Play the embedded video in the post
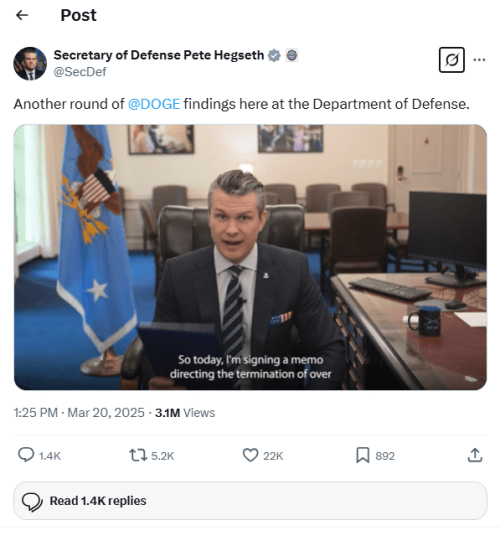The height and width of the screenshot is (551, 500). pyautogui.click(x=250, y=257)
